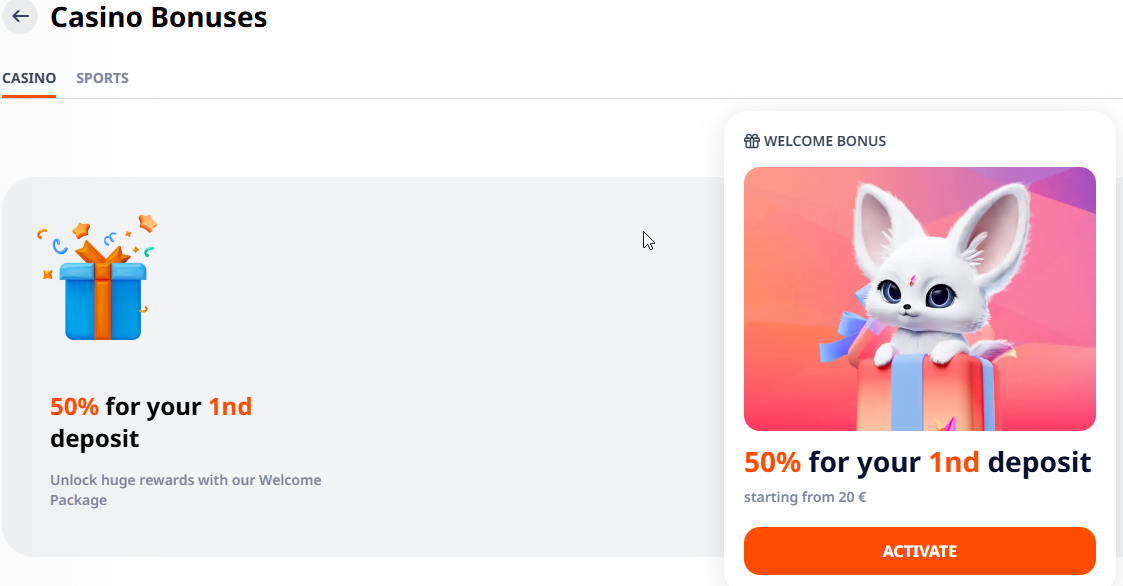The image size is (1123, 586).
Task: Click the 'Unlock huge rewards' description text
Action: pos(186,490)
